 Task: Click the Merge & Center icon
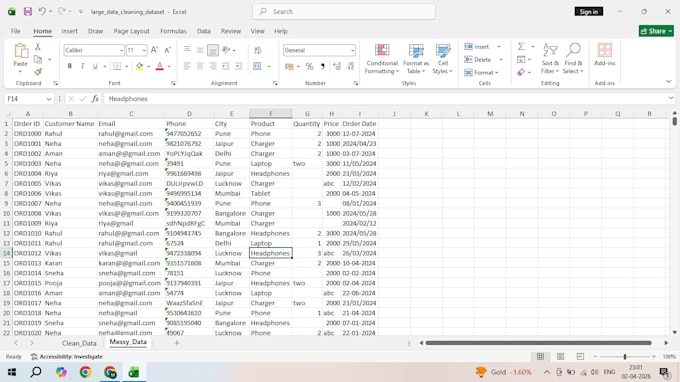pyautogui.click(x=257, y=66)
